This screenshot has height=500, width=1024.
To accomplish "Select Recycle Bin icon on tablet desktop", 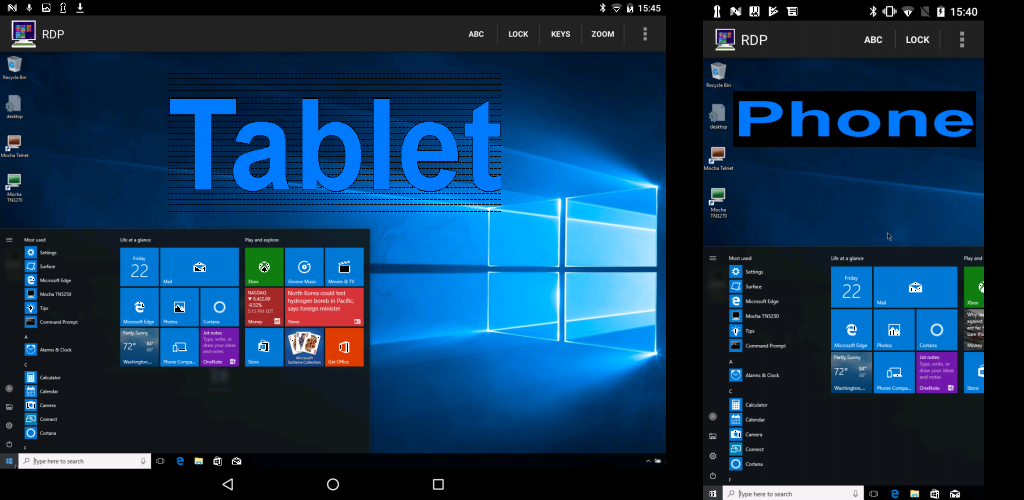I will click(14, 68).
